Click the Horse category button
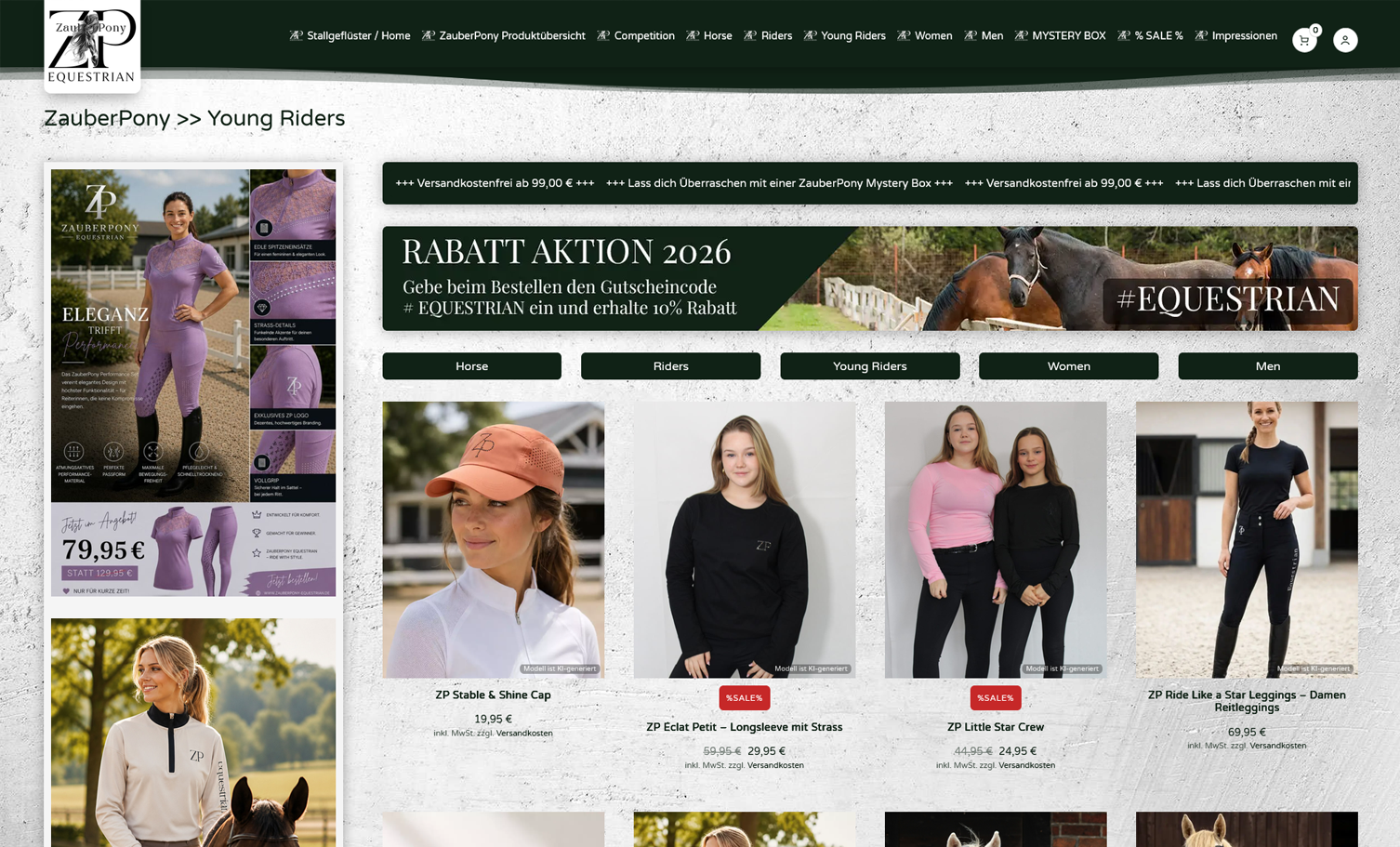This screenshot has width=1400, height=847. 471,366
